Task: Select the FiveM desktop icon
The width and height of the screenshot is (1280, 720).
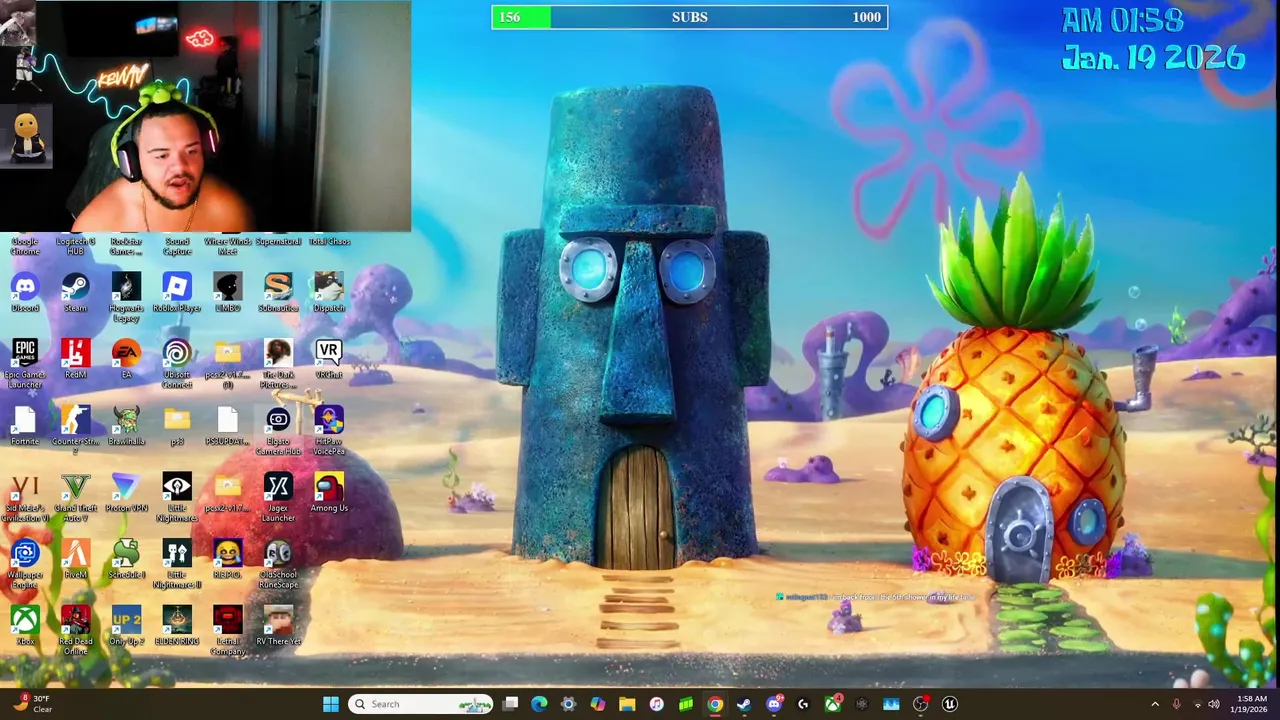Action: [76, 559]
